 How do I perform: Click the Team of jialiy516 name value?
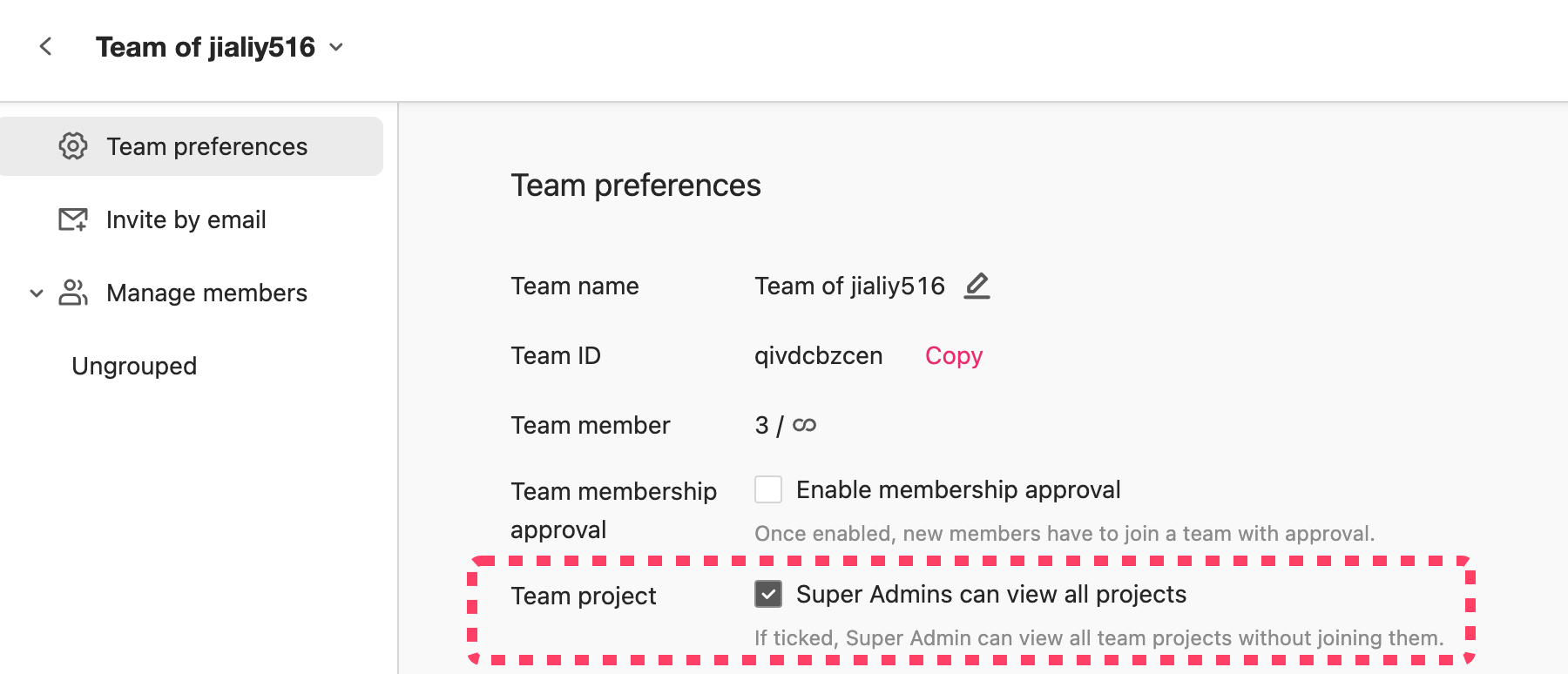849,286
